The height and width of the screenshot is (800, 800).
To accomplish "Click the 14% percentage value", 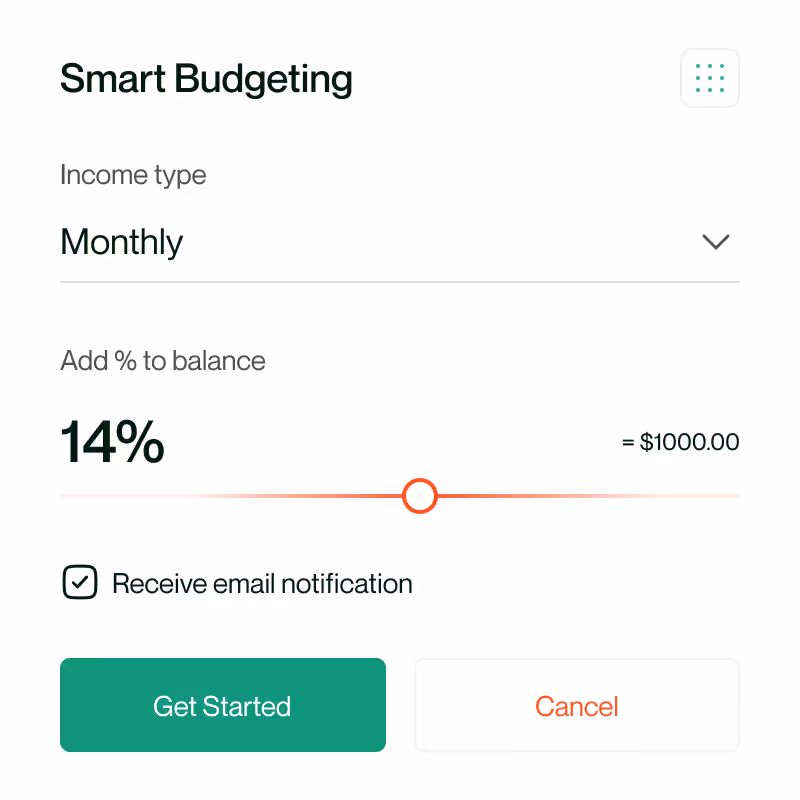I will coord(112,441).
